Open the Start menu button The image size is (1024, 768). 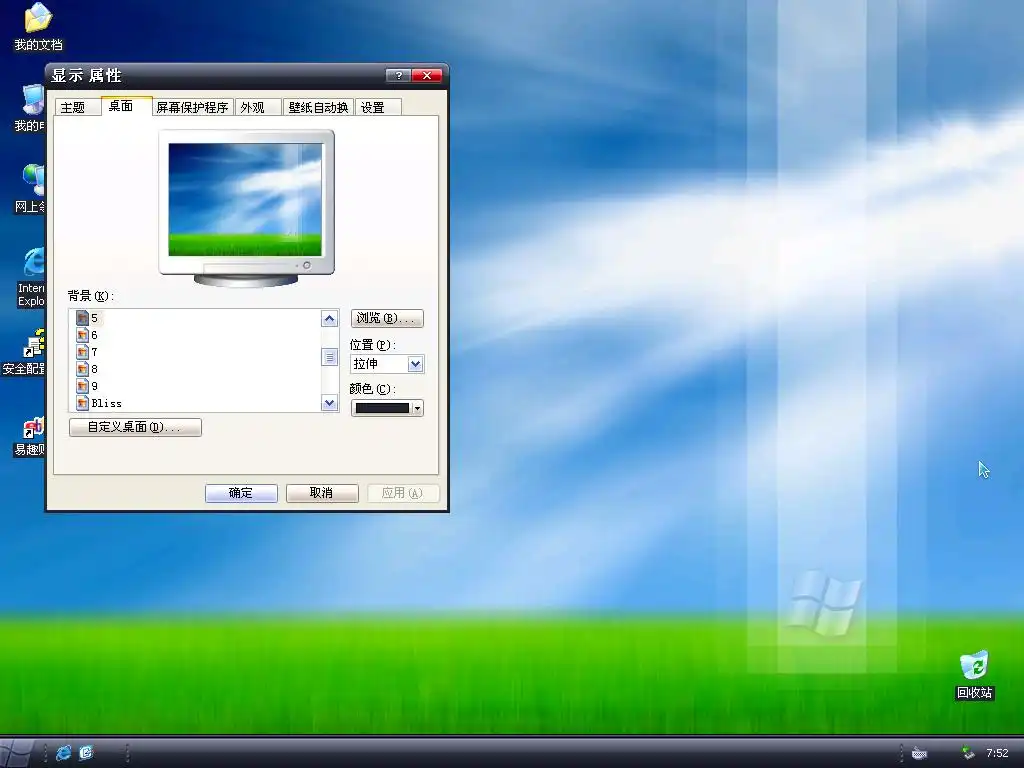18,753
